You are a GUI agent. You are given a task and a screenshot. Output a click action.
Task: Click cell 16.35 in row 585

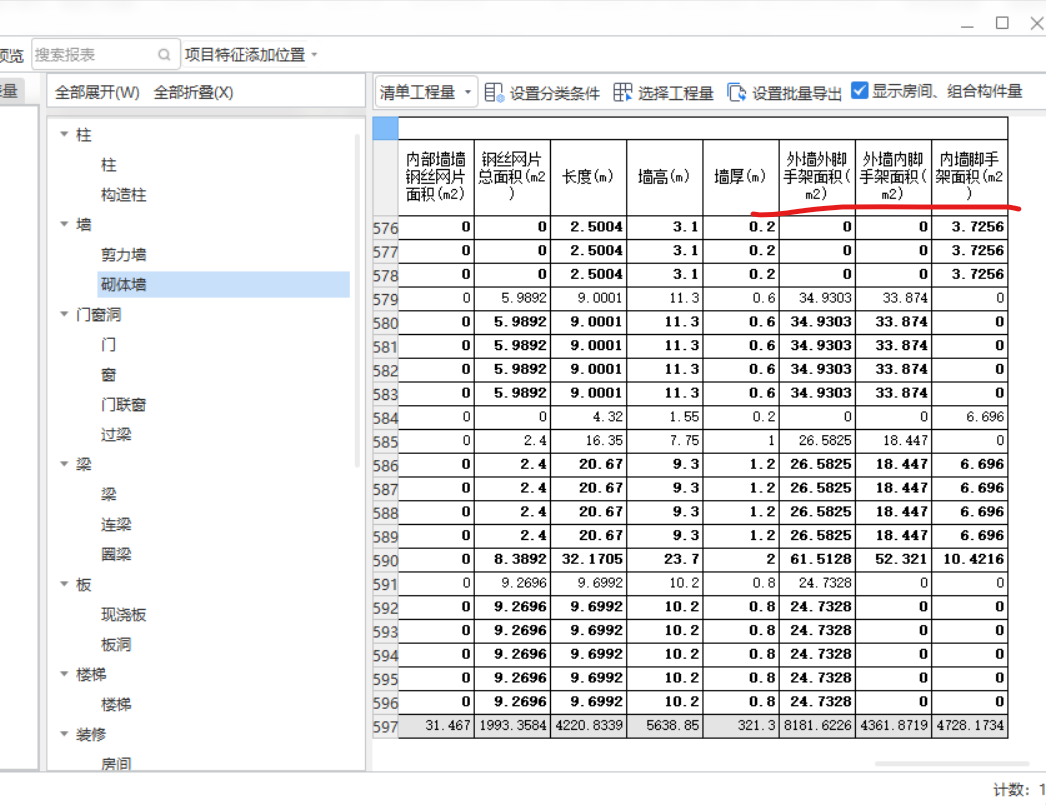point(588,440)
